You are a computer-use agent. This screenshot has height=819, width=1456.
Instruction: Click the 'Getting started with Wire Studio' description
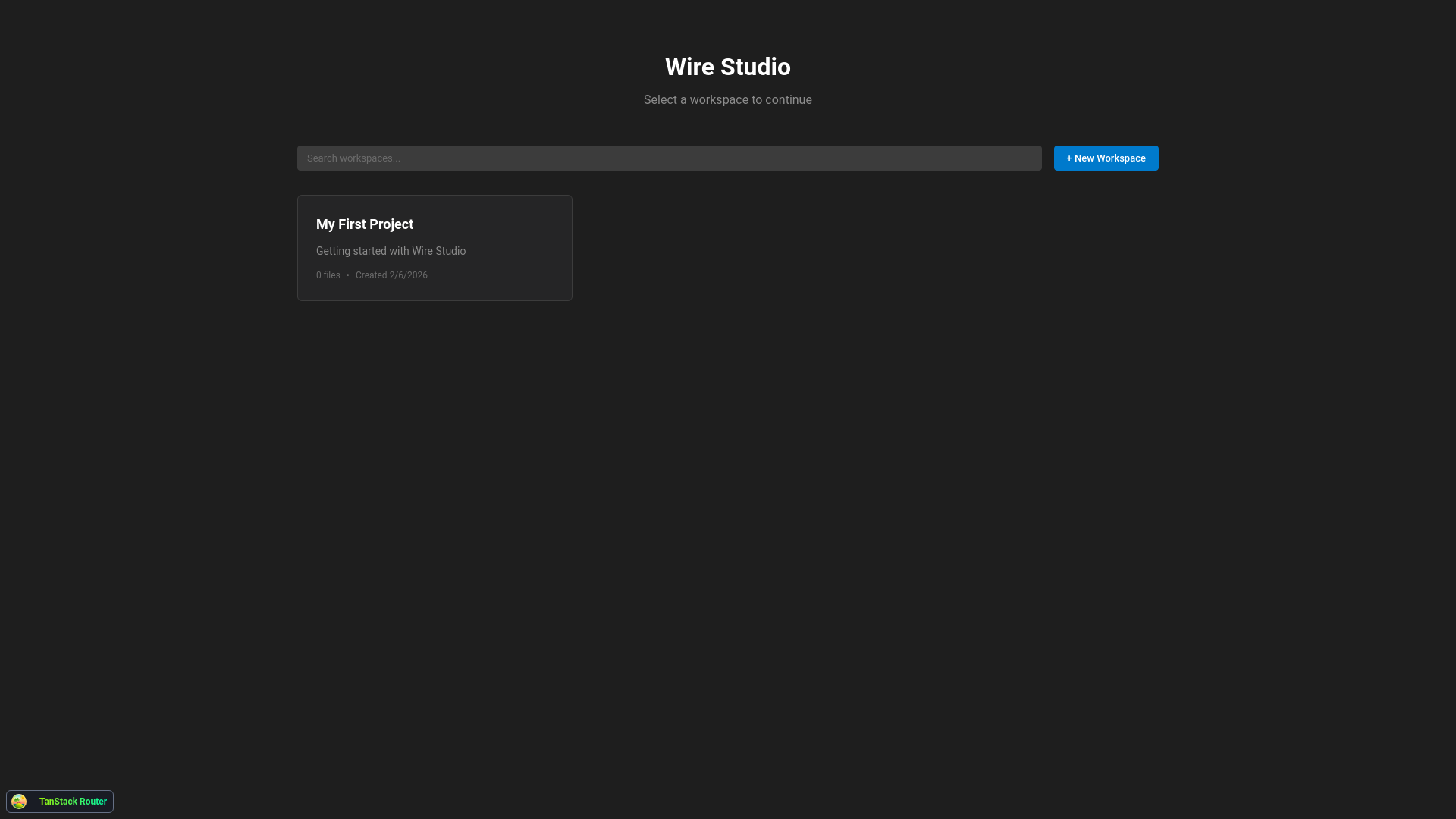tap(391, 251)
